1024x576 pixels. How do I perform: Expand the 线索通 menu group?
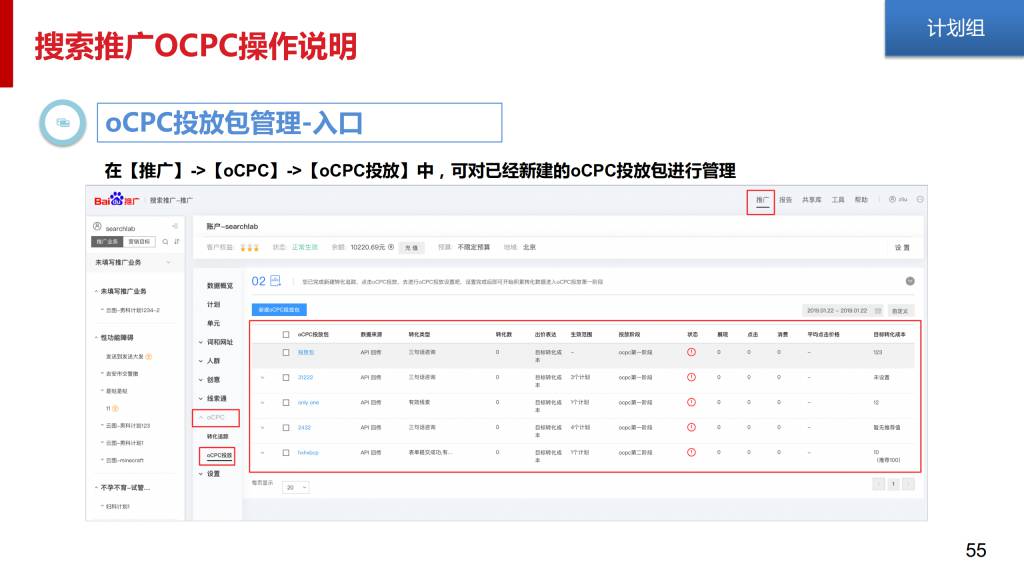(213, 398)
